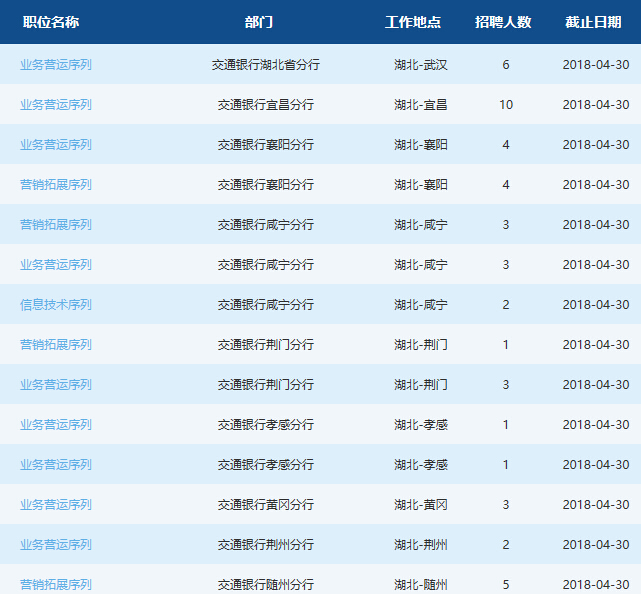The height and width of the screenshot is (594, 641).
Task: Click the 2018-04-30 date in 信息技术序列 row
Action: click(596, 305)
